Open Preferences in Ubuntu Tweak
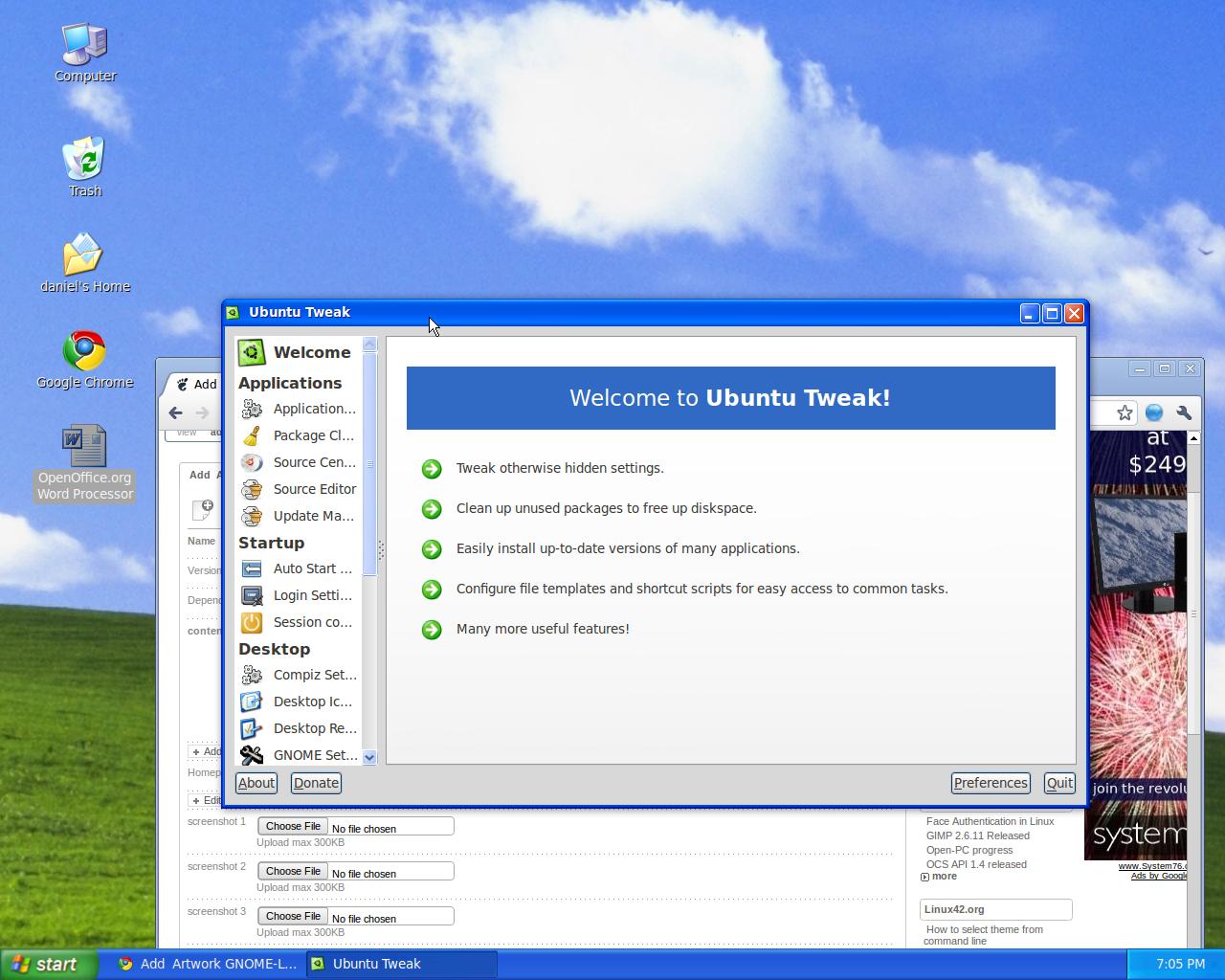This screenshot has height=980, width=1225. 991,783
